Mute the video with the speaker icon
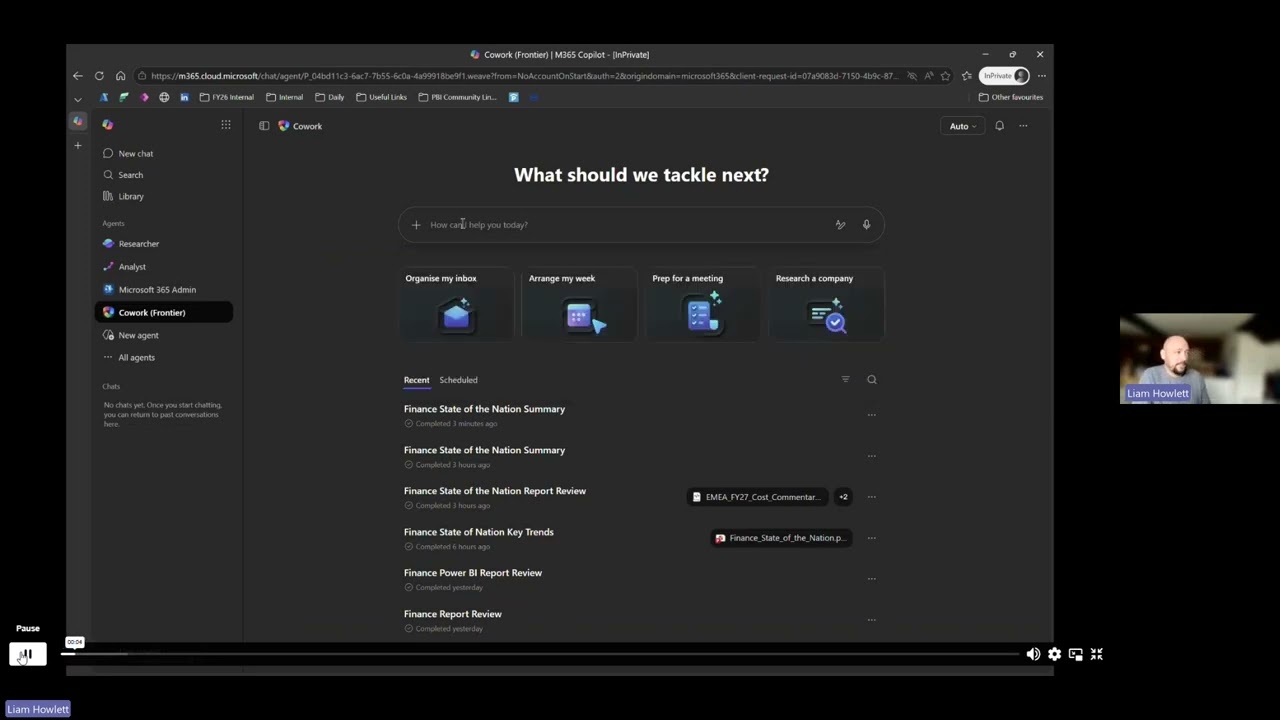Screen dimensions: 1280x720 [x=1033, y=654]
